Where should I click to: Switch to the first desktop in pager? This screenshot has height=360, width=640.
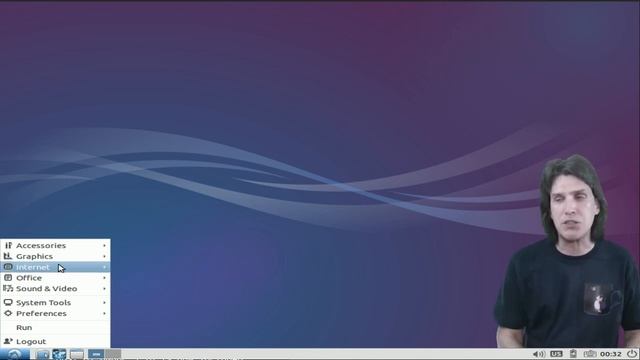(96, 354)
